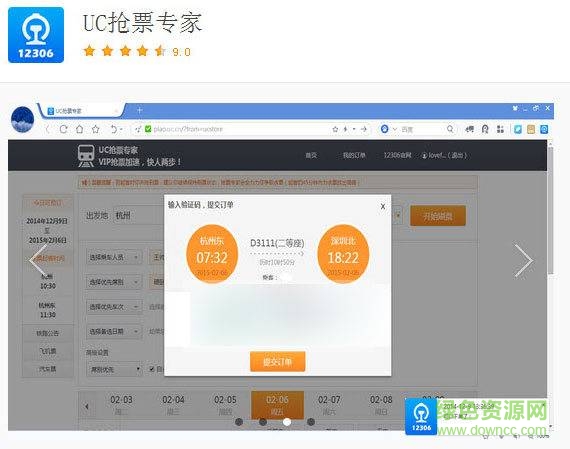Open the 选择备选日期 dropdown
Screen dimensions: 570x449
point(114,332)
